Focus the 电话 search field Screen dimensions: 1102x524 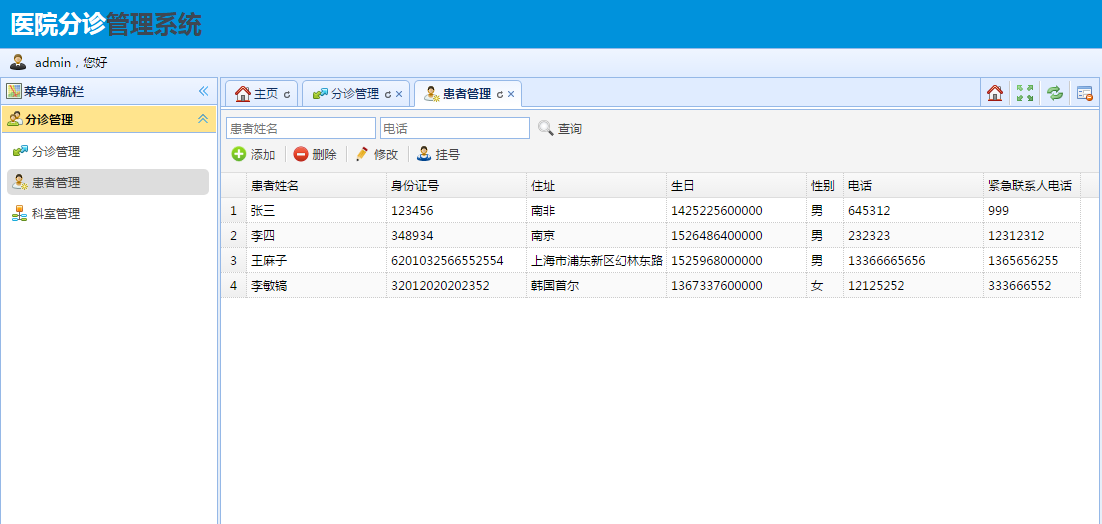455,129
